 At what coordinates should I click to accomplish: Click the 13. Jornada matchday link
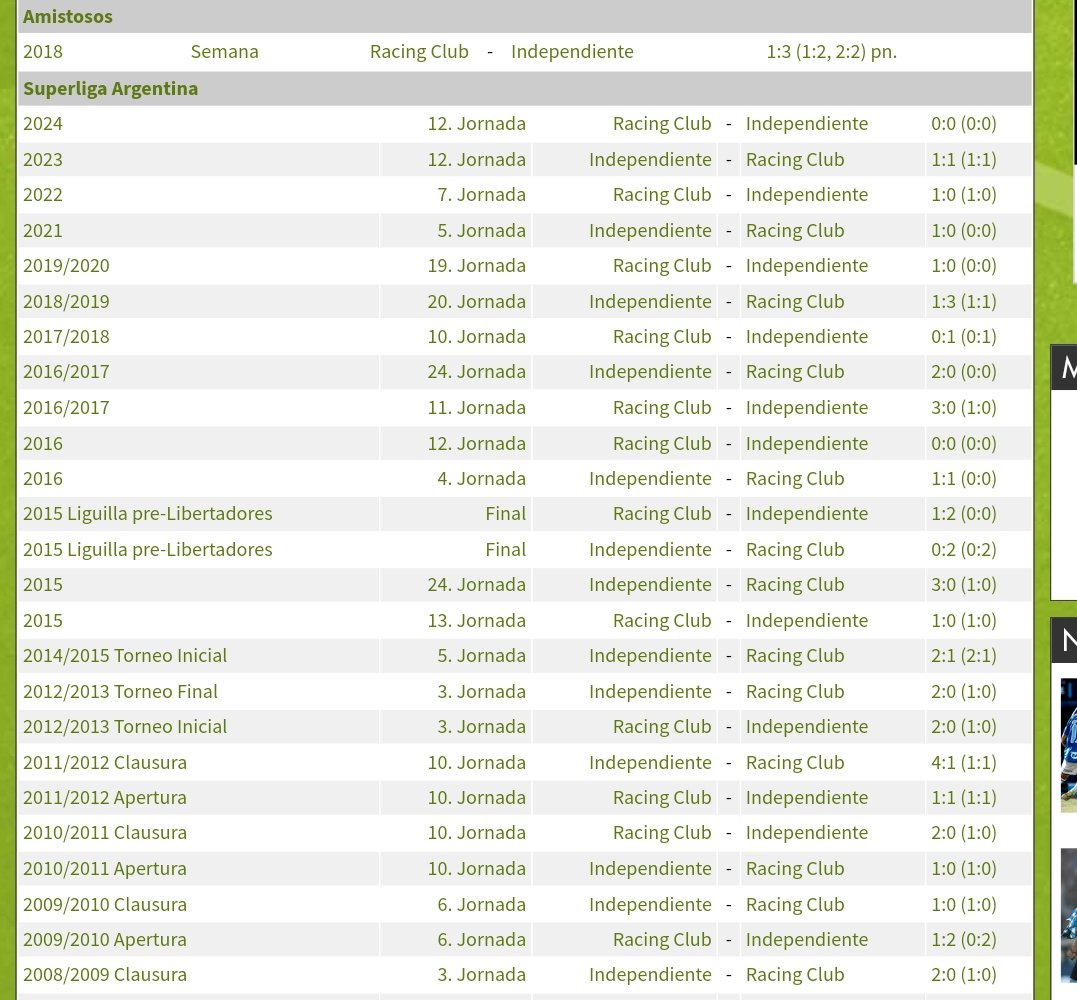[477, 620]
